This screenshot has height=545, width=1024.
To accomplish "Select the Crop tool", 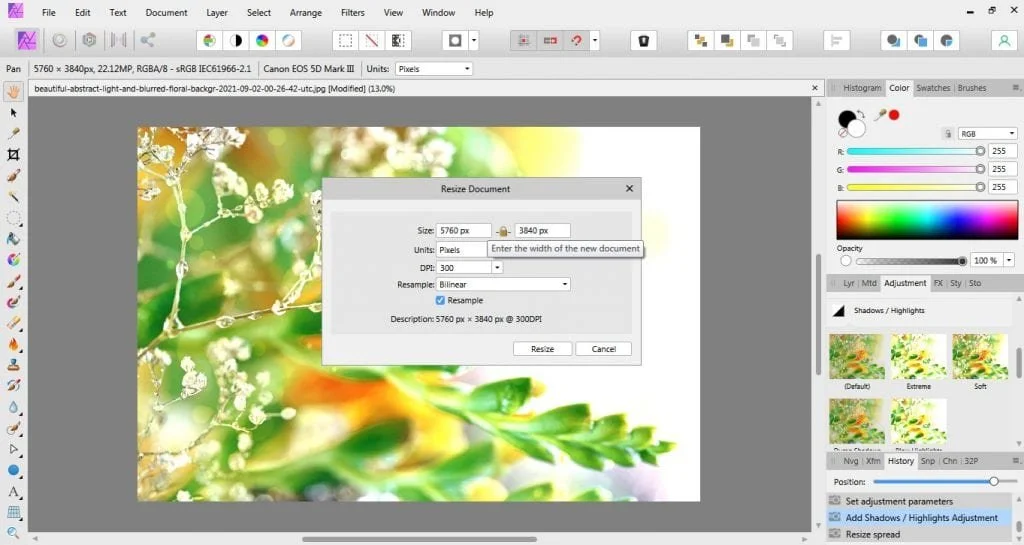I will pyautogui.click(x=13, y=155).
